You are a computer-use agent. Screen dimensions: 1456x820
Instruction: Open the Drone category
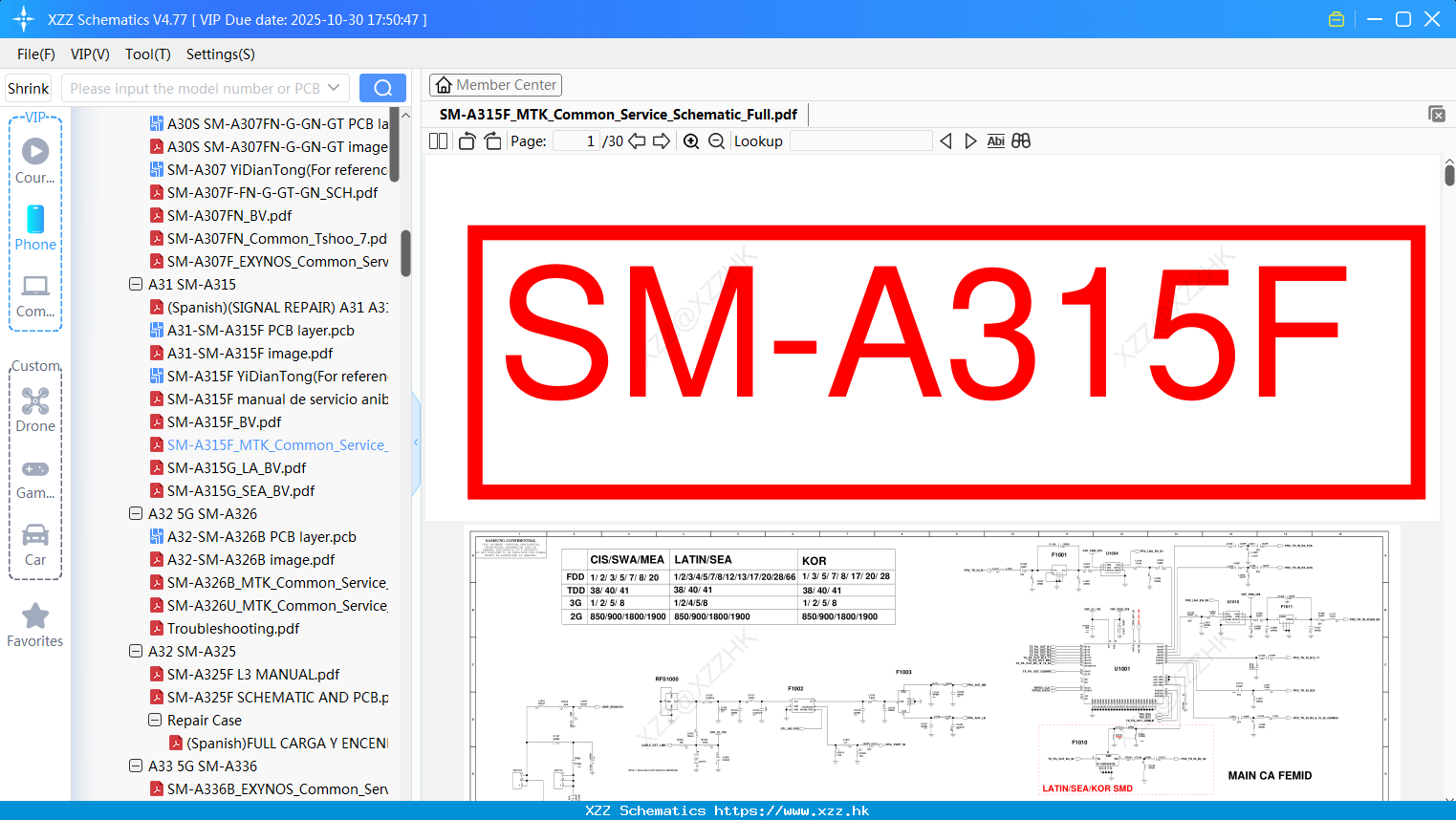point(35,410)
